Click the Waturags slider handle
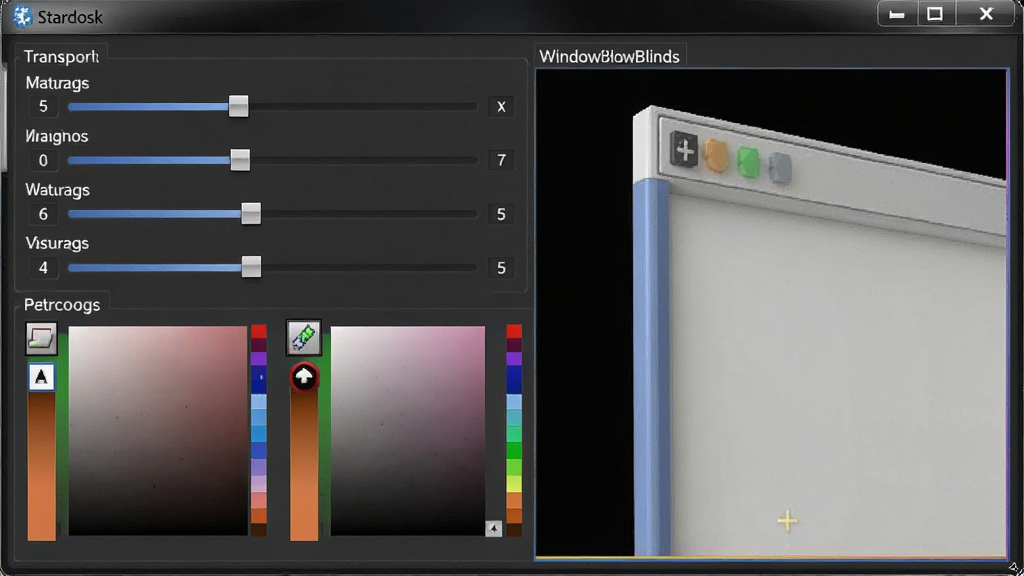Viewport: 1024px width, 576px height. pos(251,214)
